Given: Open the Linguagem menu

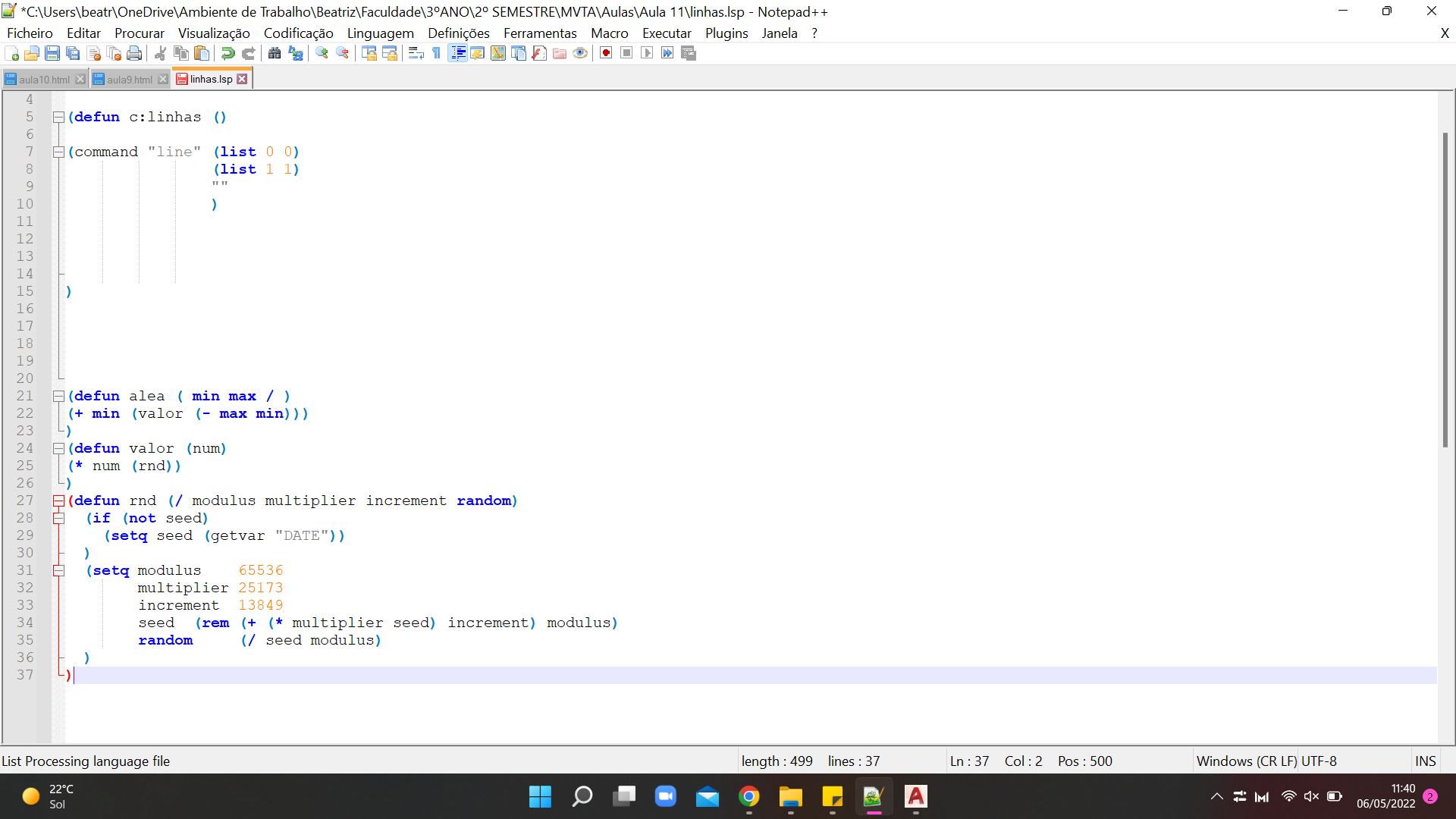Looking at the screenshot, I should (381, 33).
